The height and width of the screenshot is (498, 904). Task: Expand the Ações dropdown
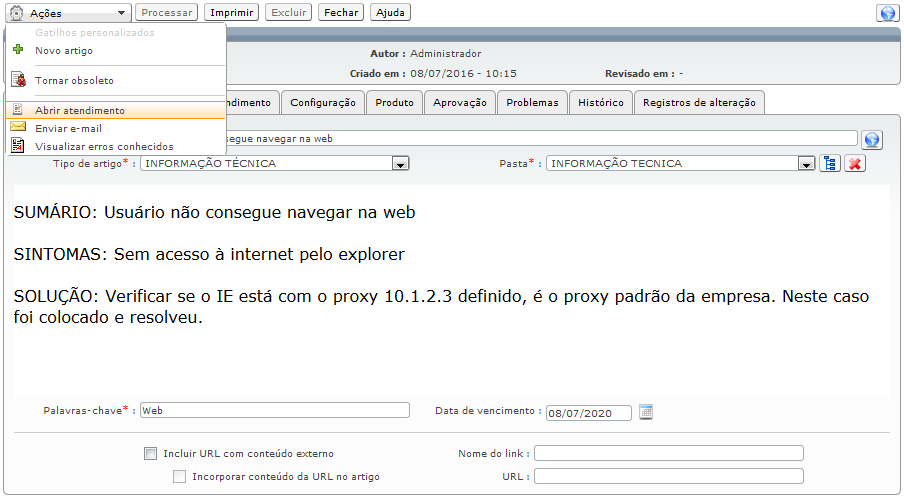click(70, 13)
